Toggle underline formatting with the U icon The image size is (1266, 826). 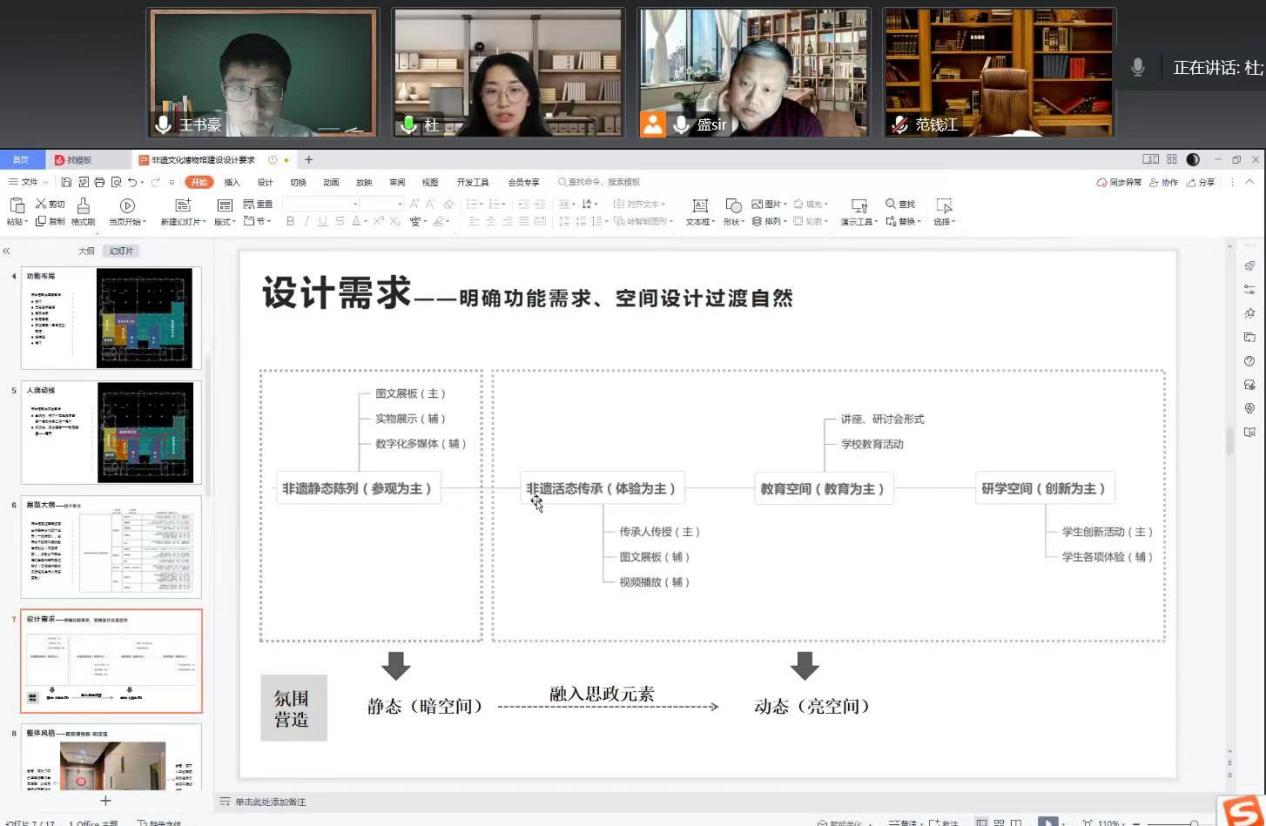click(x=322, y=220)
